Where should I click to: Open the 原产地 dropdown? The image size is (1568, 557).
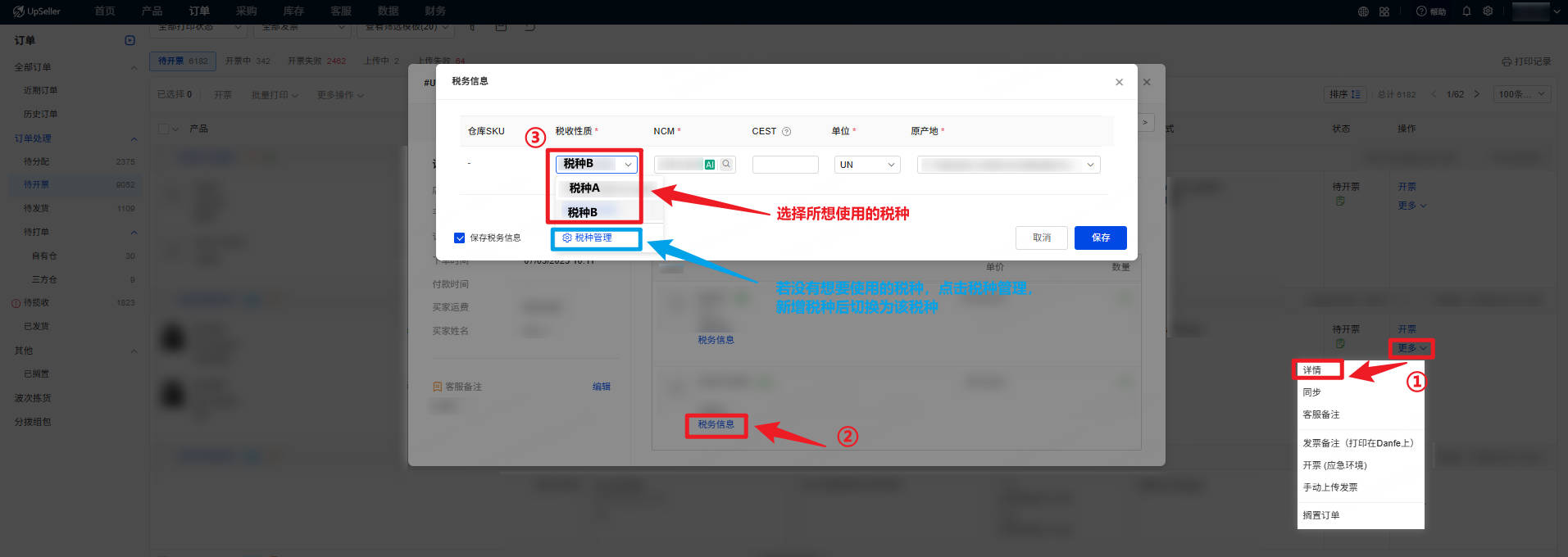[x=1008, y=165]
